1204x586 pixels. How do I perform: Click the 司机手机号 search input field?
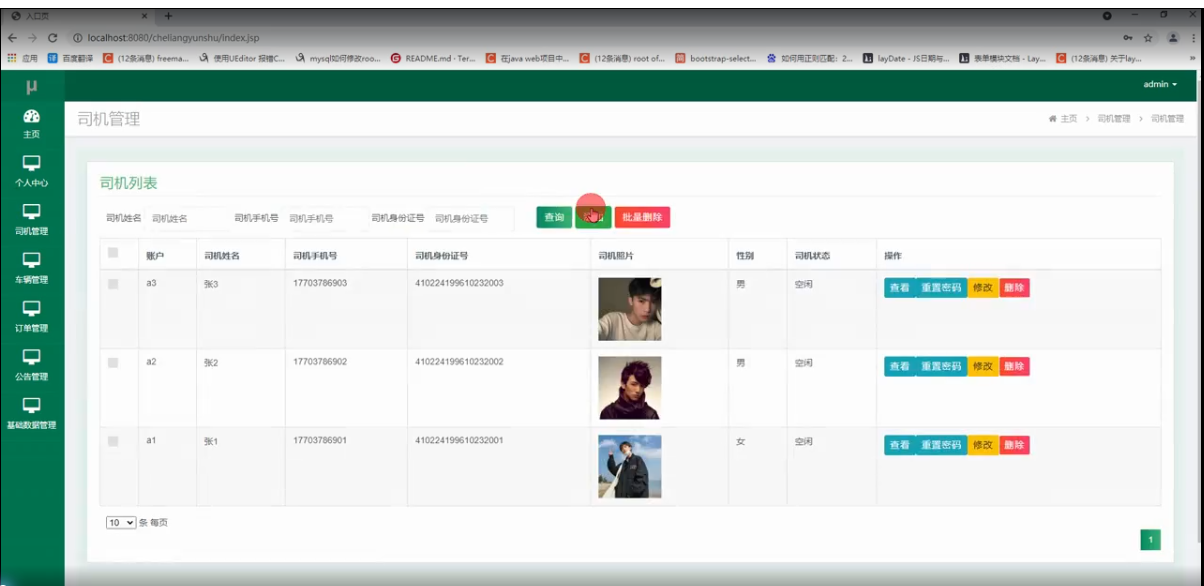tap(326, 218)
